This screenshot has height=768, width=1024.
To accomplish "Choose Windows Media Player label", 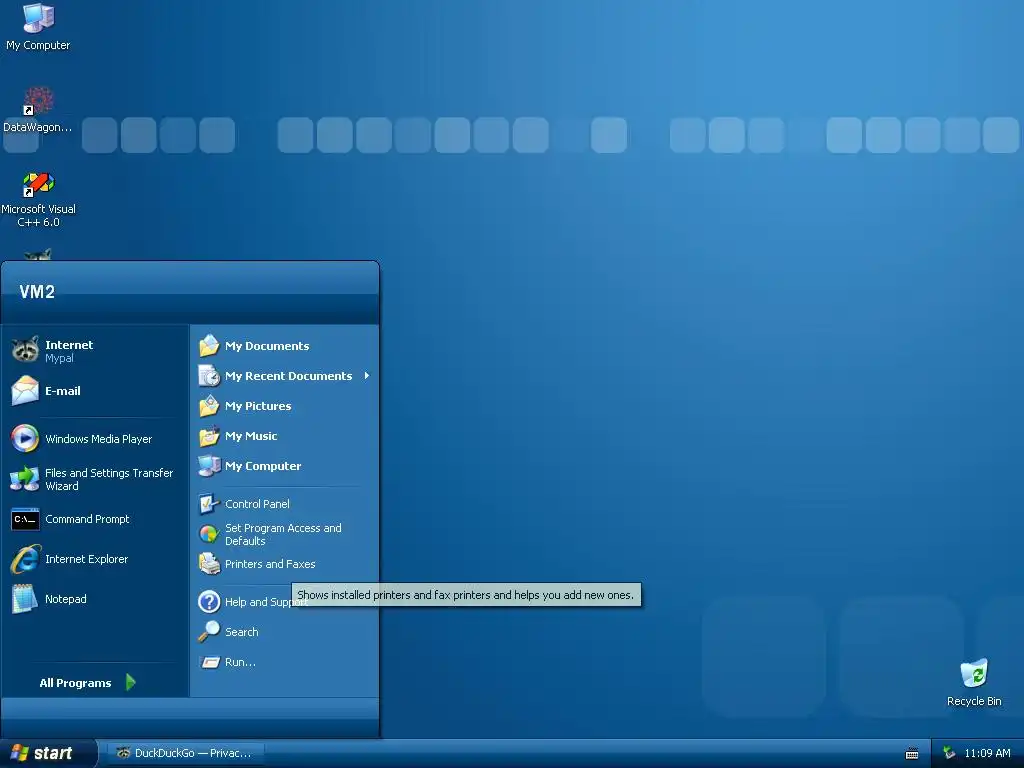I will (99, 439).
